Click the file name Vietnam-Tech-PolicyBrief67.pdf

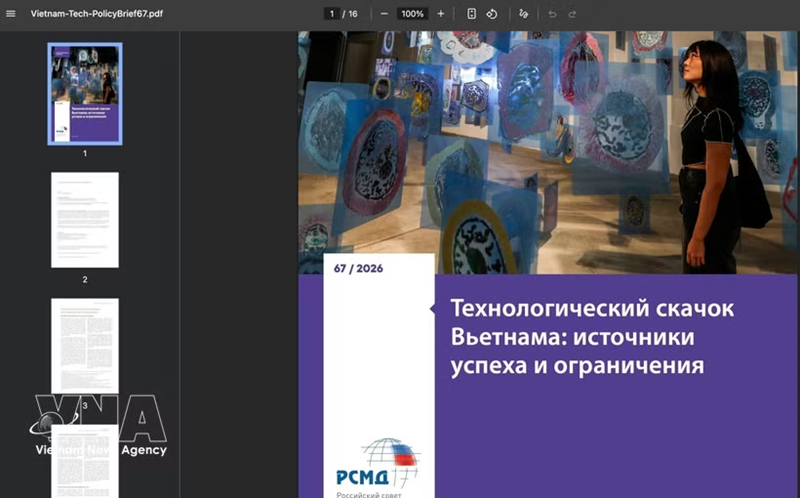coord(96,14)
